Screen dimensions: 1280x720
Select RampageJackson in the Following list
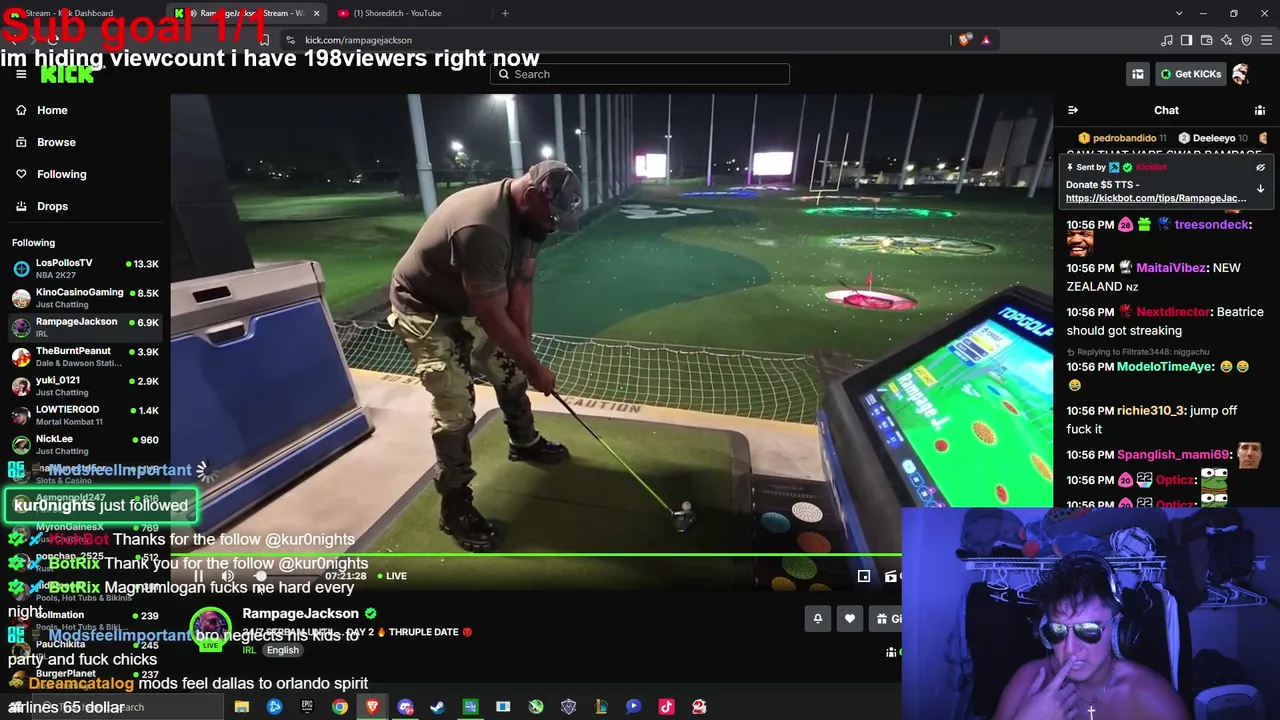85,326
